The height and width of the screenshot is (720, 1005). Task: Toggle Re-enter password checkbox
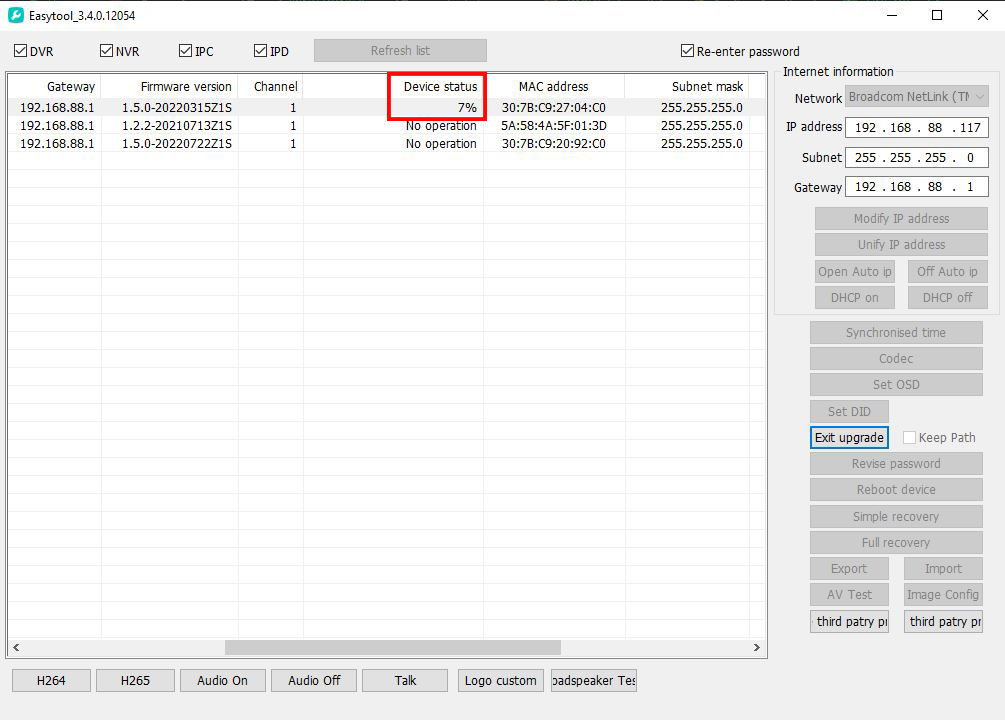[687, 51]
